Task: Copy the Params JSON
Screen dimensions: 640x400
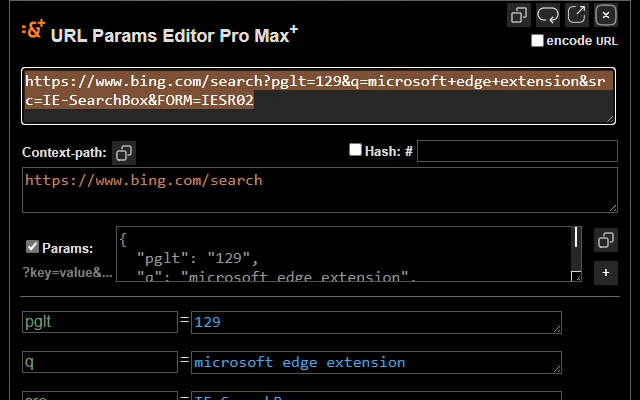Action: pos(606,240)
